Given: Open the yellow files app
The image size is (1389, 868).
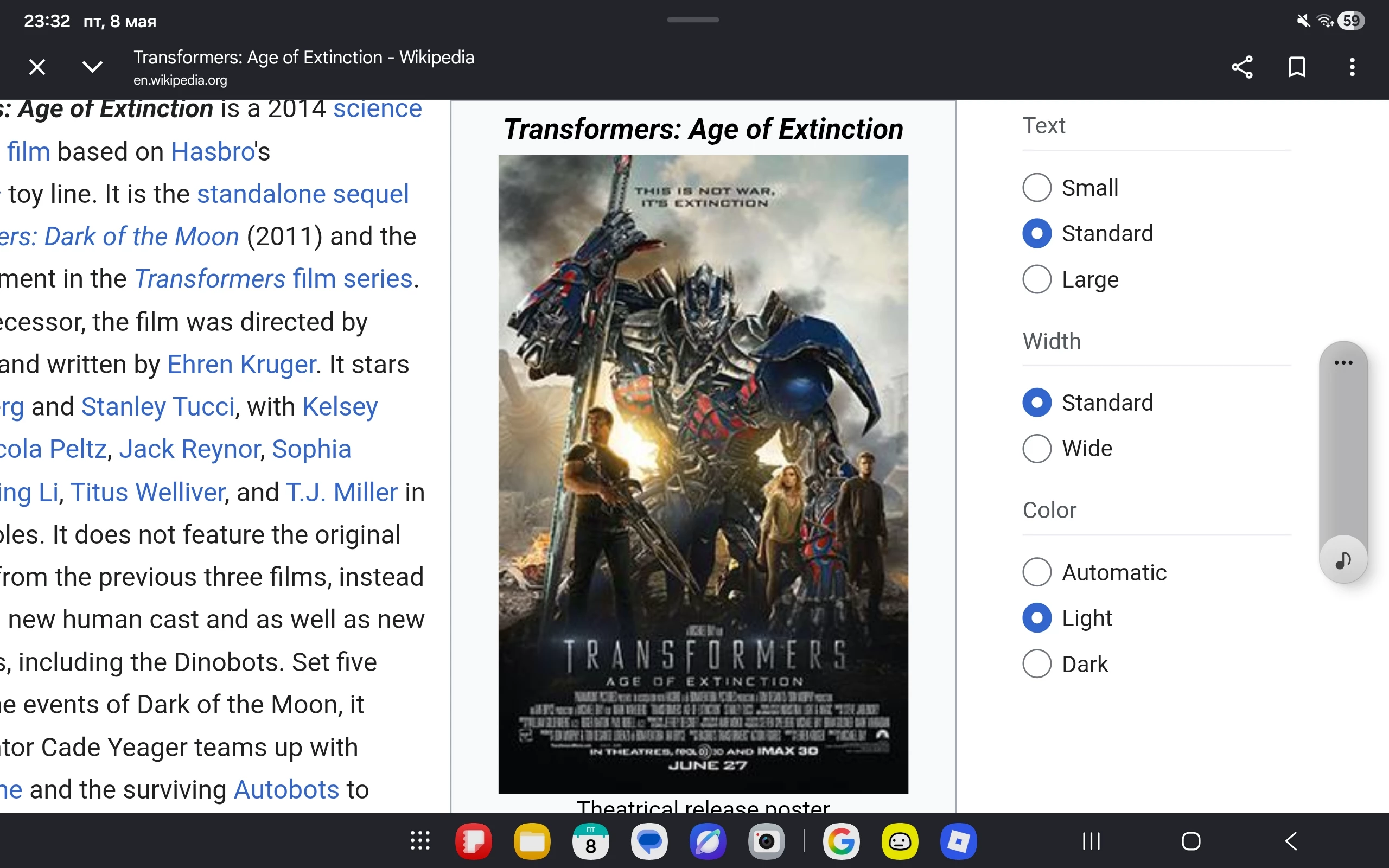Looking at the screenshot, I should pyautogui.click(x=532, y=841).
